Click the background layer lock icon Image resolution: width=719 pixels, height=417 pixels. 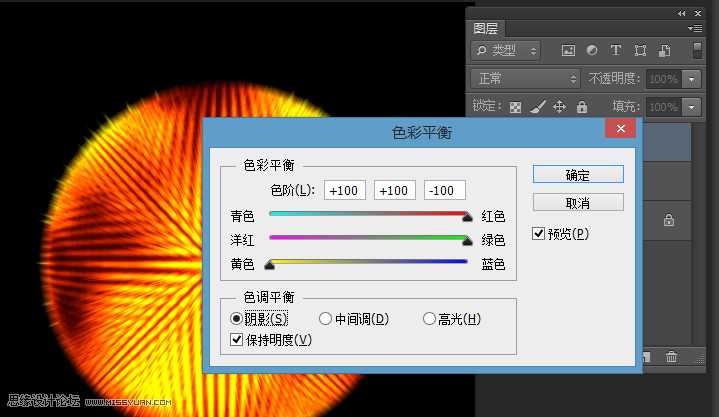click(669, 220)
